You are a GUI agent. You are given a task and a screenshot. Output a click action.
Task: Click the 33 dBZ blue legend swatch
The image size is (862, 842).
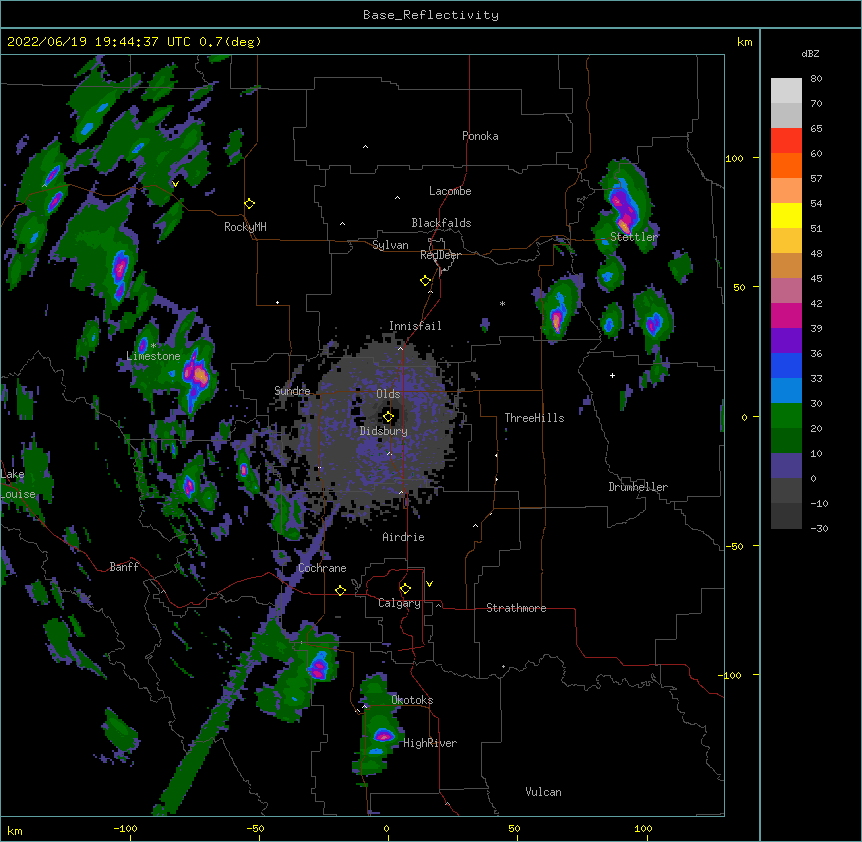pos(786,365)
